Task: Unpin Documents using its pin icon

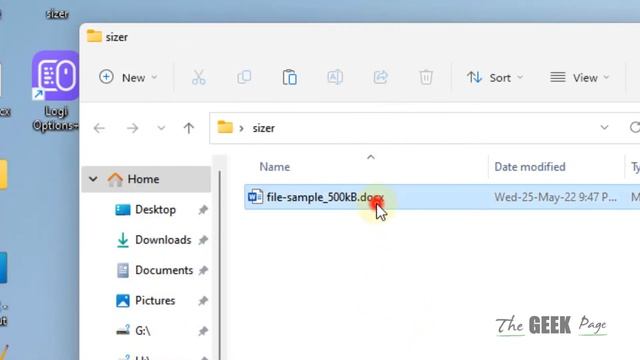Action: [x=203, y=270]
